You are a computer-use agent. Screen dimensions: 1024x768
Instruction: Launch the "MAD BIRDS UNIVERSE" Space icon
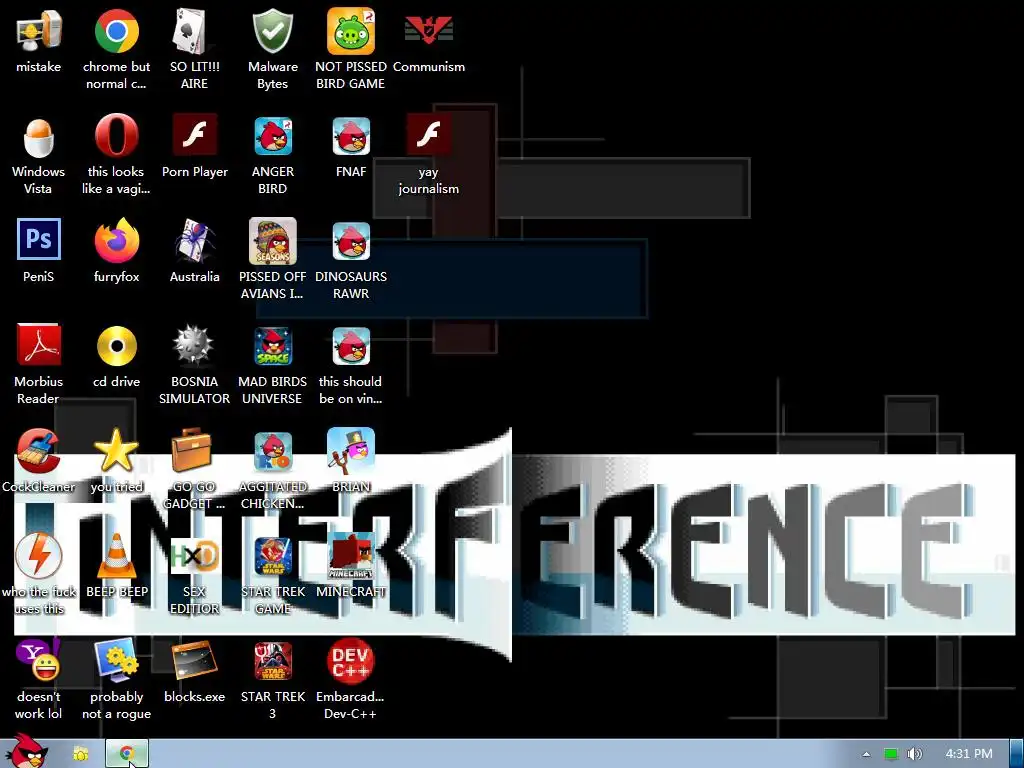pyautogui.click(x=273, y=346)
